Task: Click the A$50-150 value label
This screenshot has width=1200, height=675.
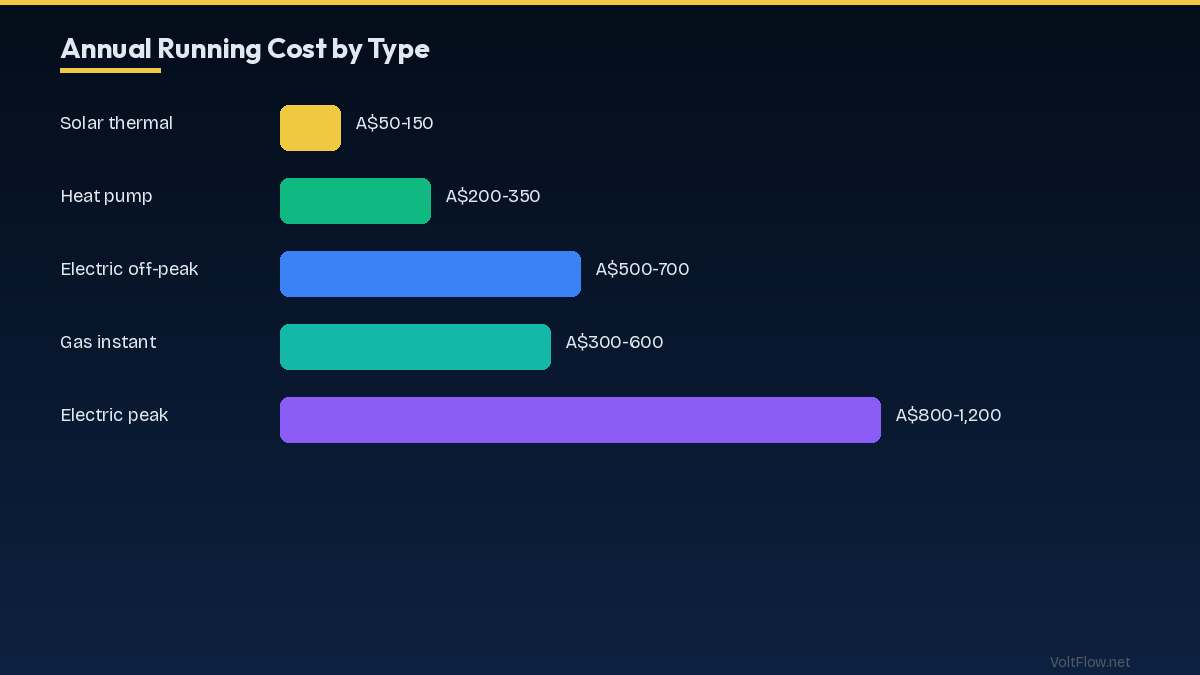Action: point(394,123)
